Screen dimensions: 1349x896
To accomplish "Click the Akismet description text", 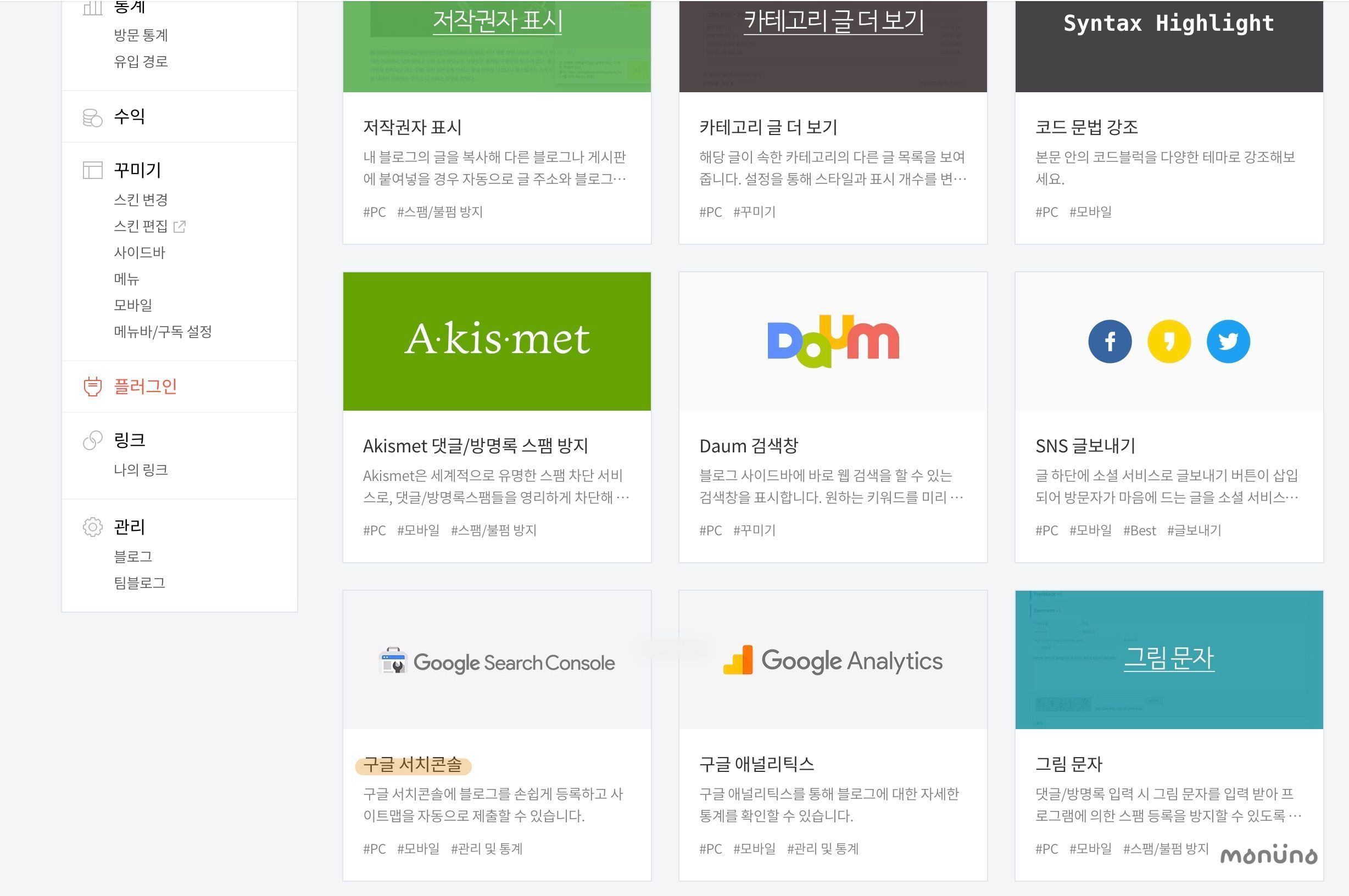I will [x=496, y=486].
